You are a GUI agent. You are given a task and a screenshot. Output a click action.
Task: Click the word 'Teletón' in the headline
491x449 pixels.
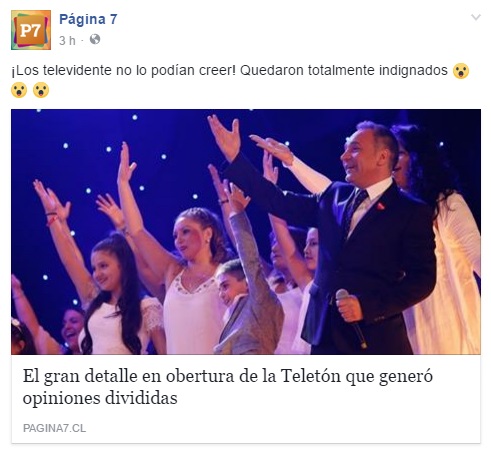[311, 376]
